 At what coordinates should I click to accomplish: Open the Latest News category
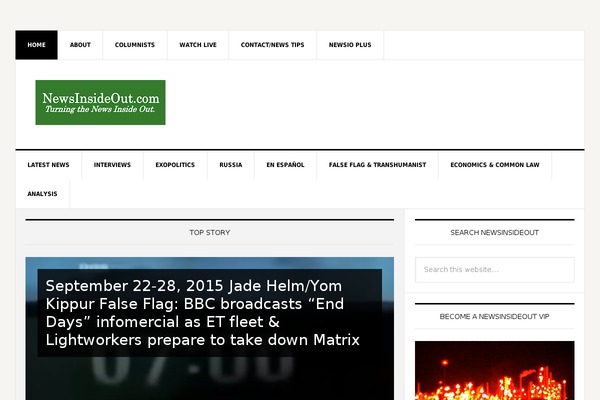pyautogui.click(x=48, y=165)
